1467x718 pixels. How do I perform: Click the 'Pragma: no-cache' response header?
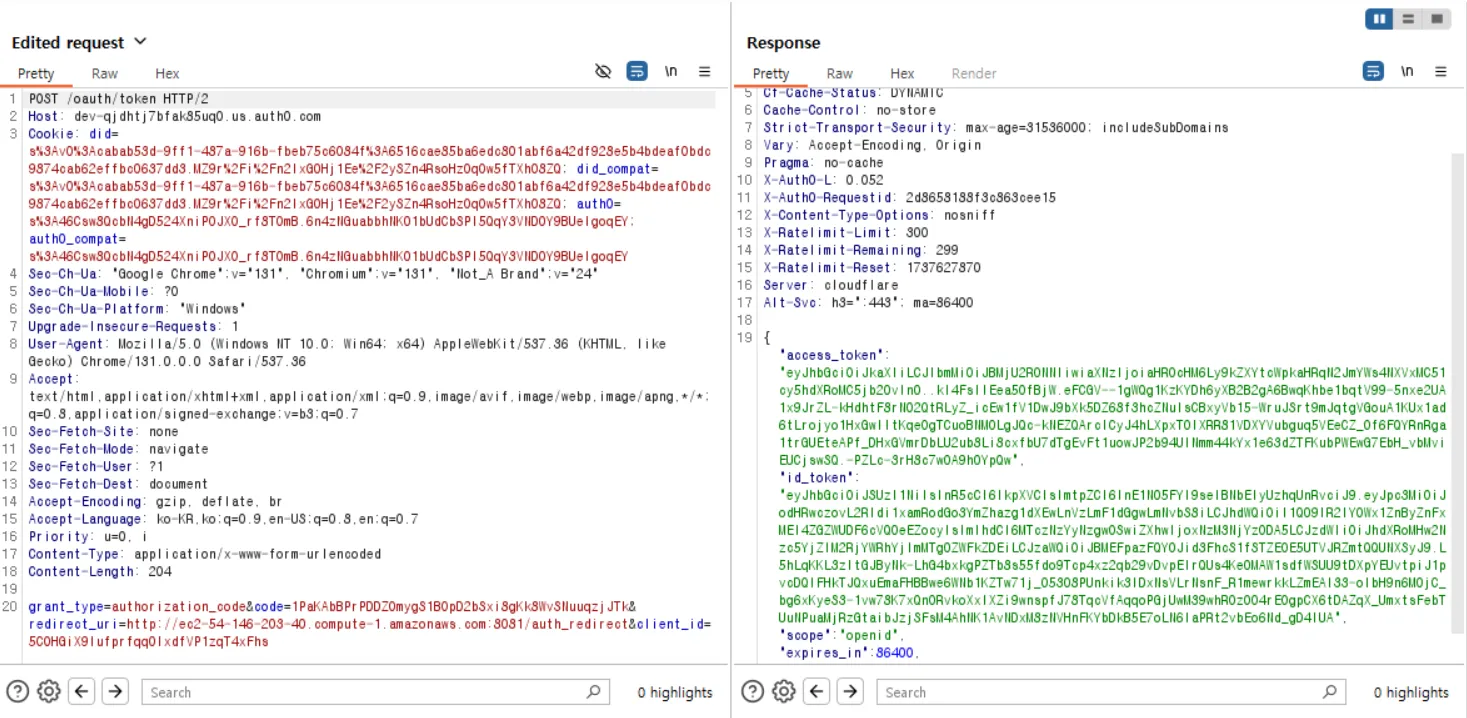click(823, 162)
